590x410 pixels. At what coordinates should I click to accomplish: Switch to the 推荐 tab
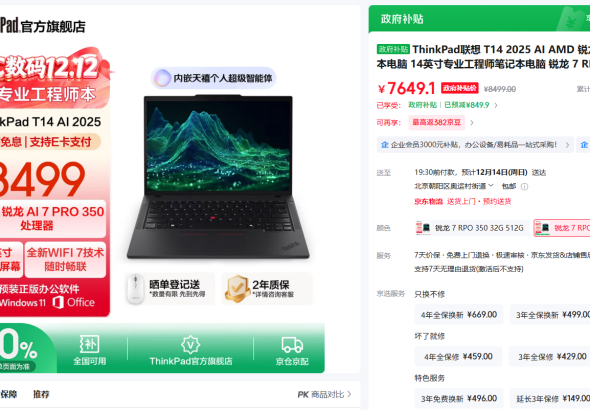pyautogui.click(x=41, y=394)
